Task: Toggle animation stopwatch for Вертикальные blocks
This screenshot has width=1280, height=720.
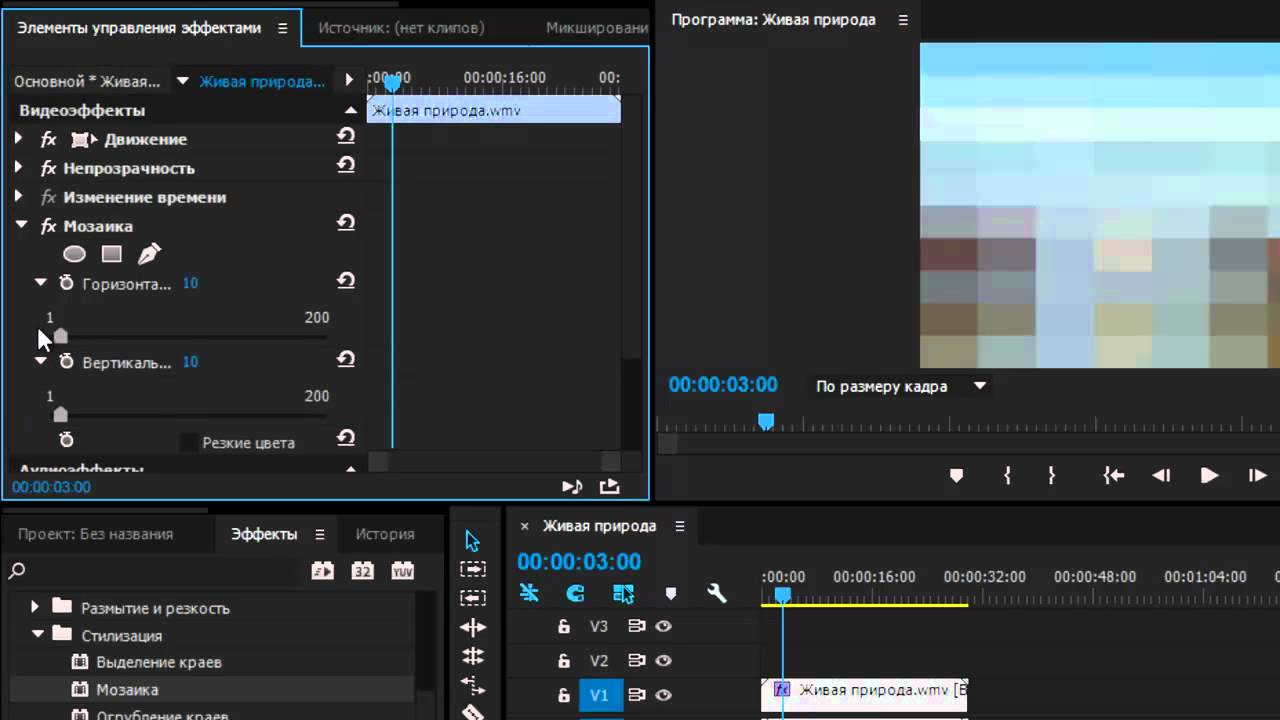Action: [x=66, y=361]
